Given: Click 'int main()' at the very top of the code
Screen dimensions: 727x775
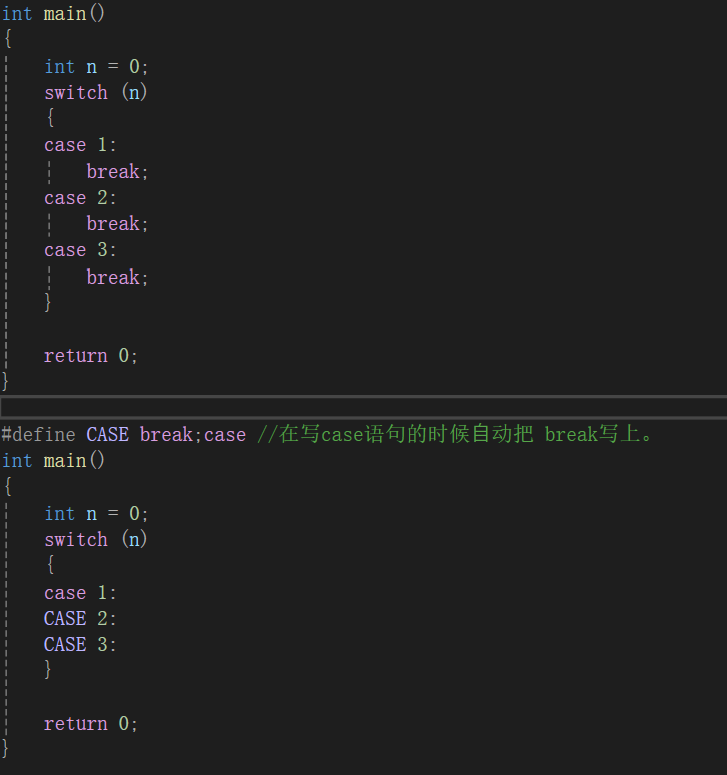Looking at the screenshot, I should [53, 13].
